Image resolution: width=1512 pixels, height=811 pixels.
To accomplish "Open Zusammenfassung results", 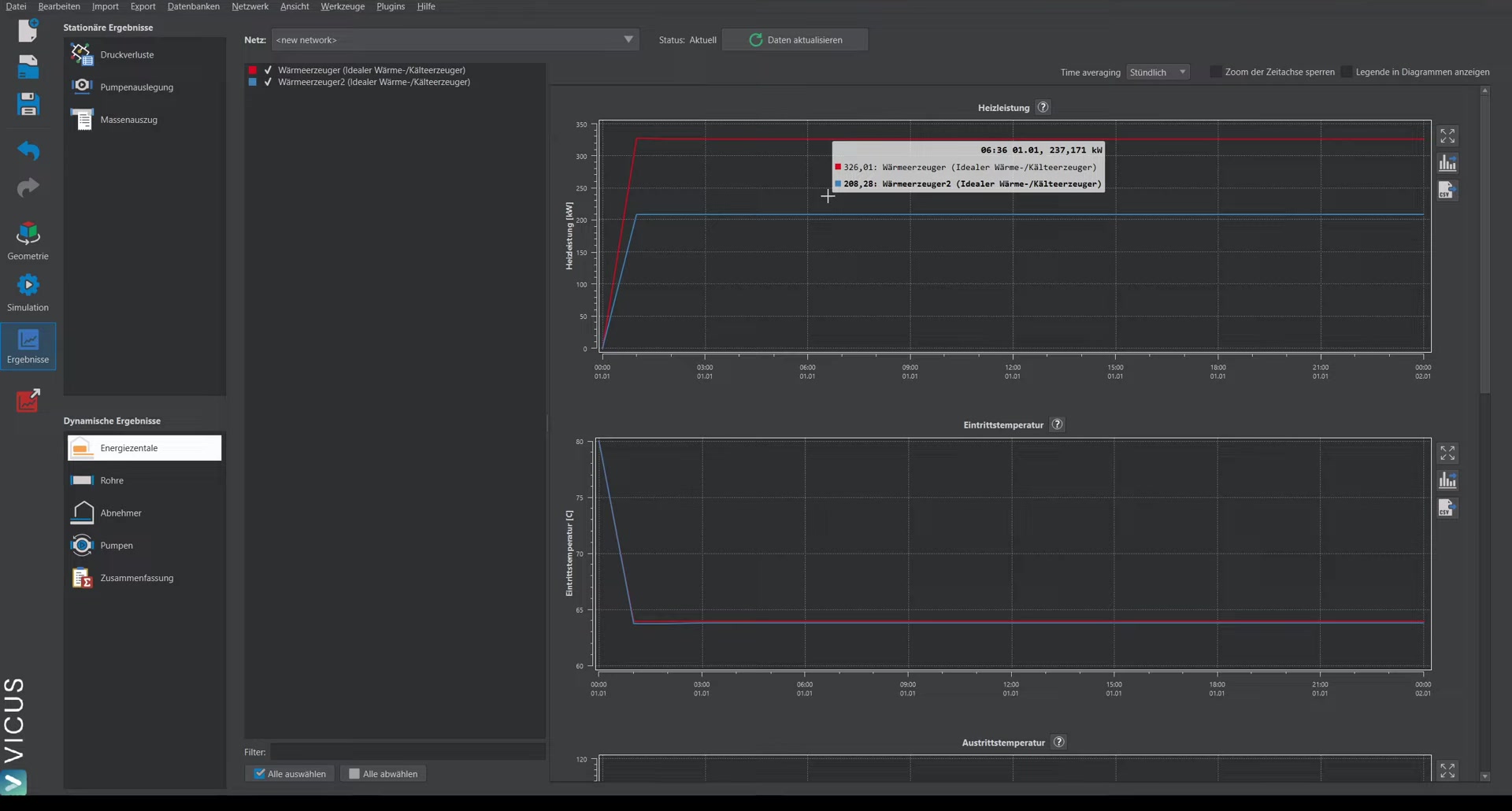I will (144, 578).
